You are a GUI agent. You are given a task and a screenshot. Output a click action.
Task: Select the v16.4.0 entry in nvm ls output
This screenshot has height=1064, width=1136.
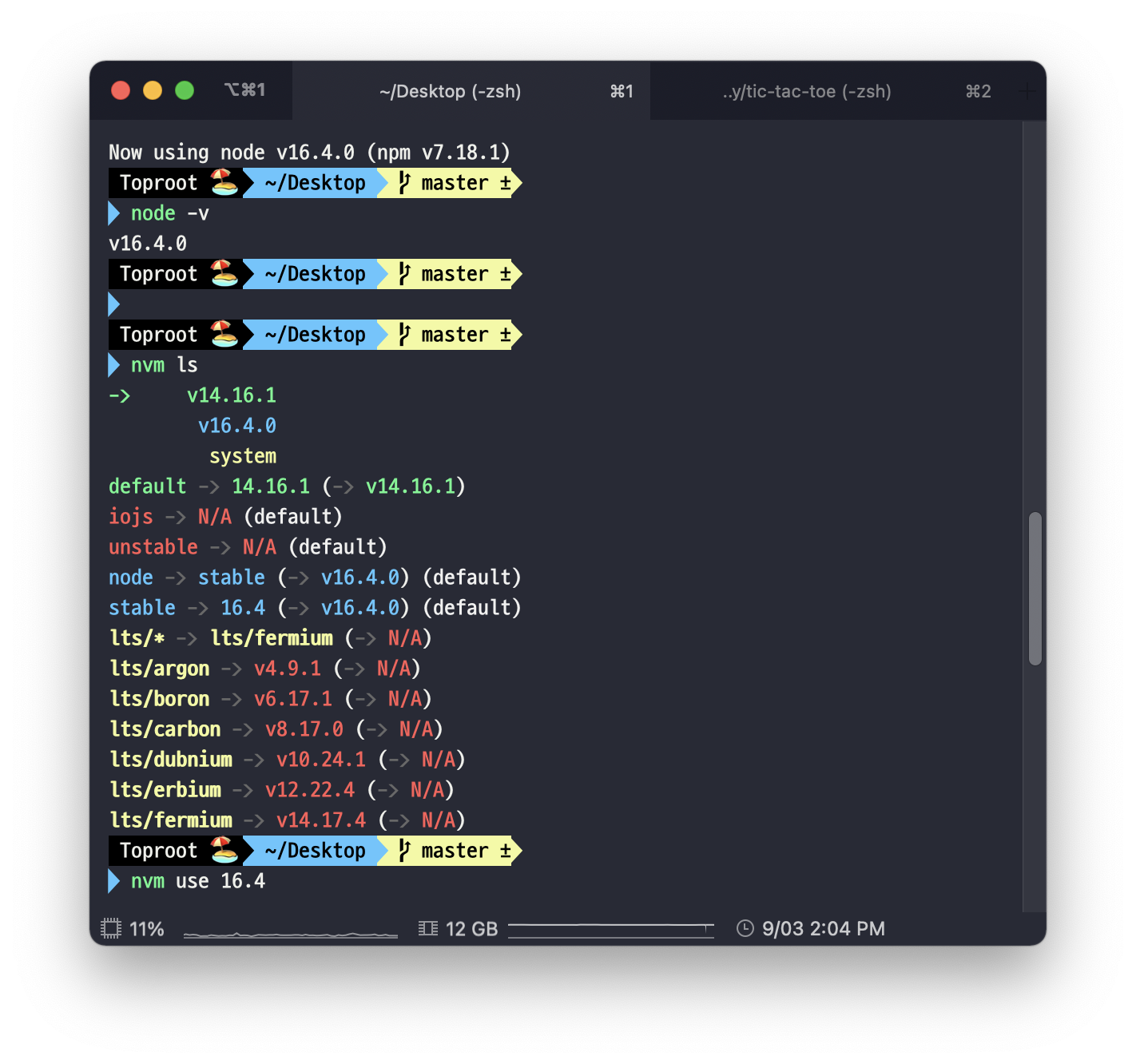pyautogui.click(x=237, y=425)
